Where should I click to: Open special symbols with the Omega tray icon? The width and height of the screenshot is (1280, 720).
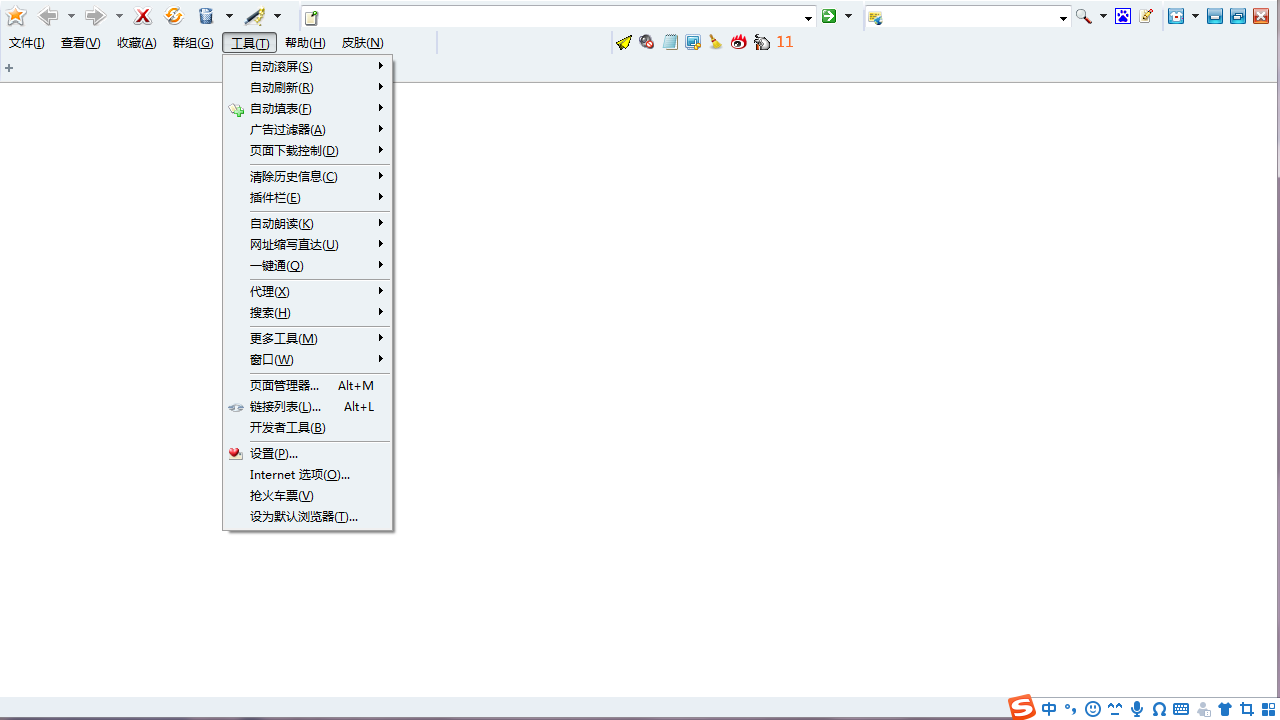(1158, 710)
